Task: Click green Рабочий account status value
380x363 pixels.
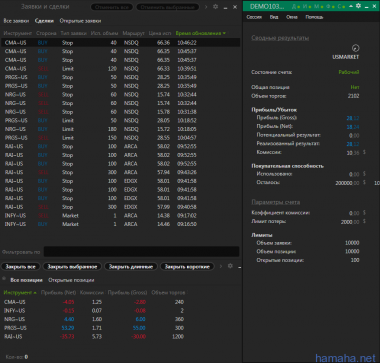Action: (x=349, y=72)
